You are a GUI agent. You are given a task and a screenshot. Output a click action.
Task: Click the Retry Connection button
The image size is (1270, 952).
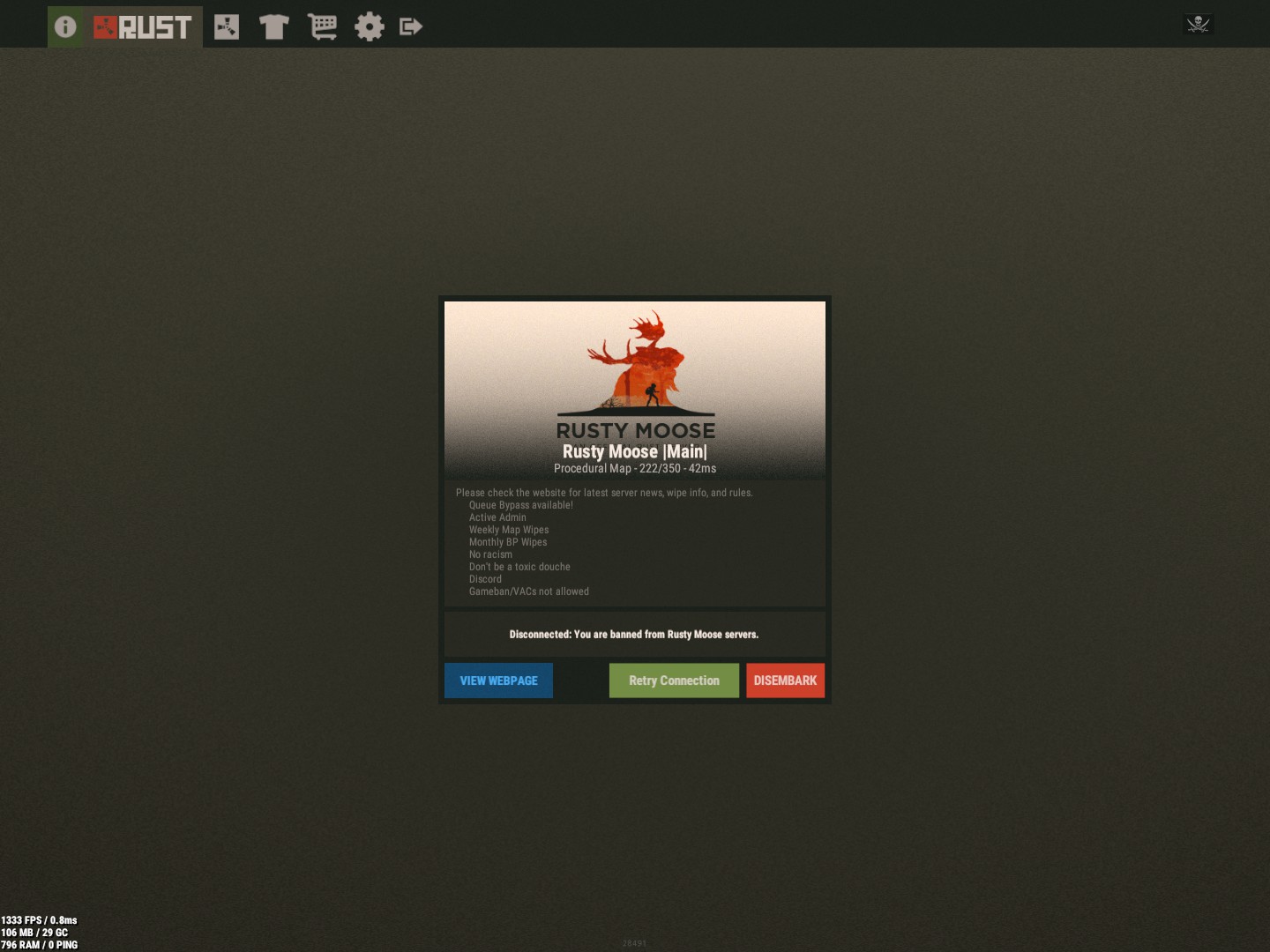click(674, 681)
